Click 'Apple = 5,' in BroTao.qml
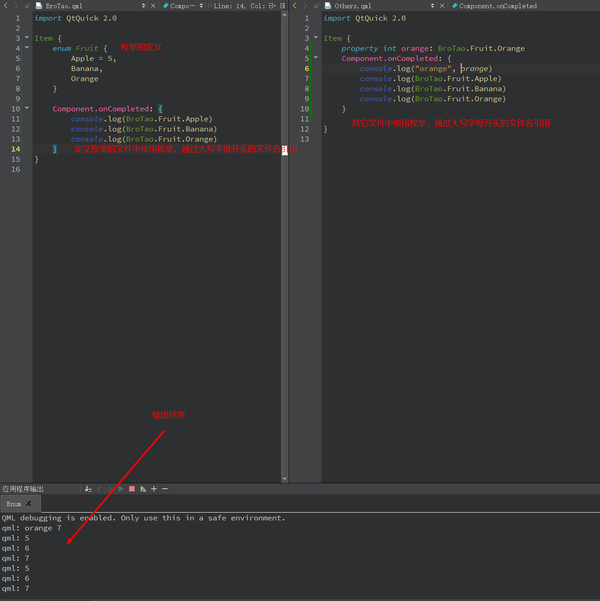The image size is (600, 601). (x=94, y=58)
